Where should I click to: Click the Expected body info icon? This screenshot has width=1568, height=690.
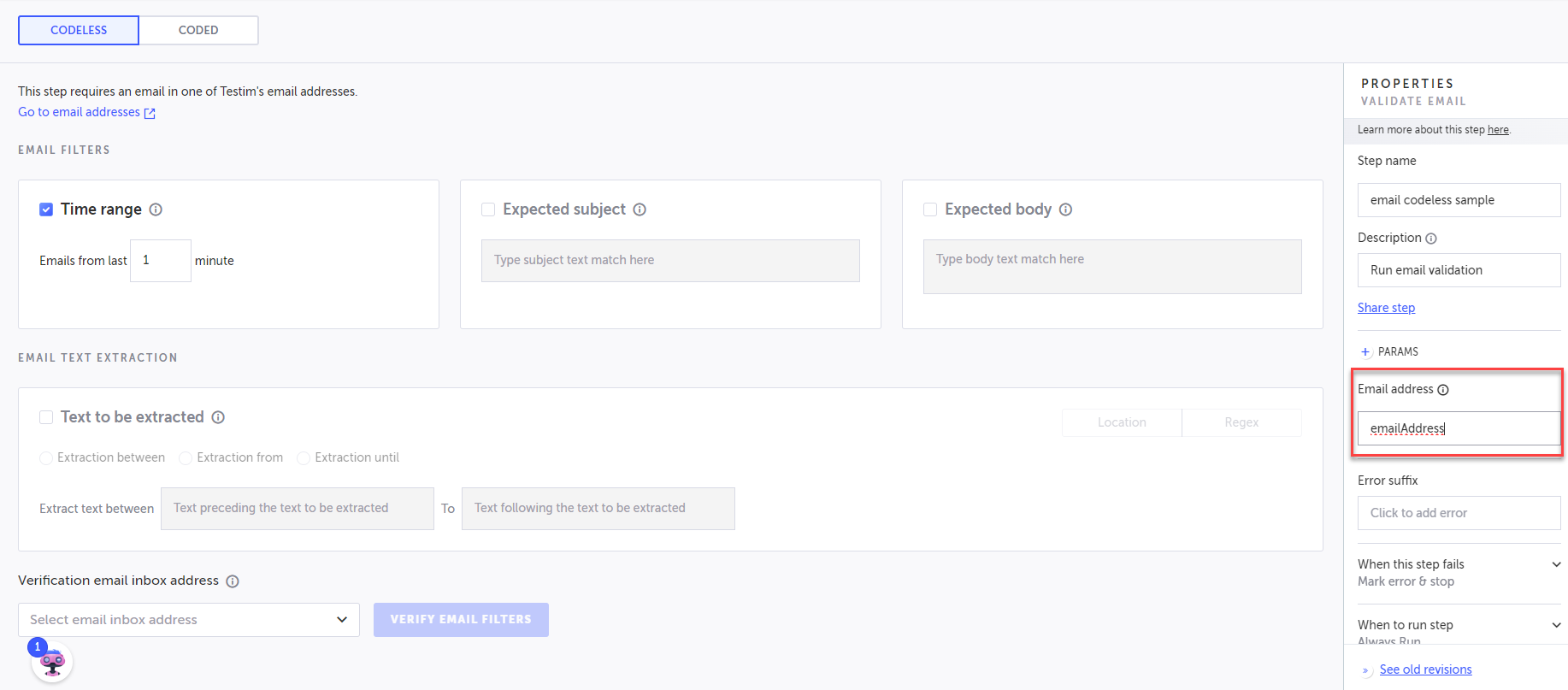coord(1065,209)
